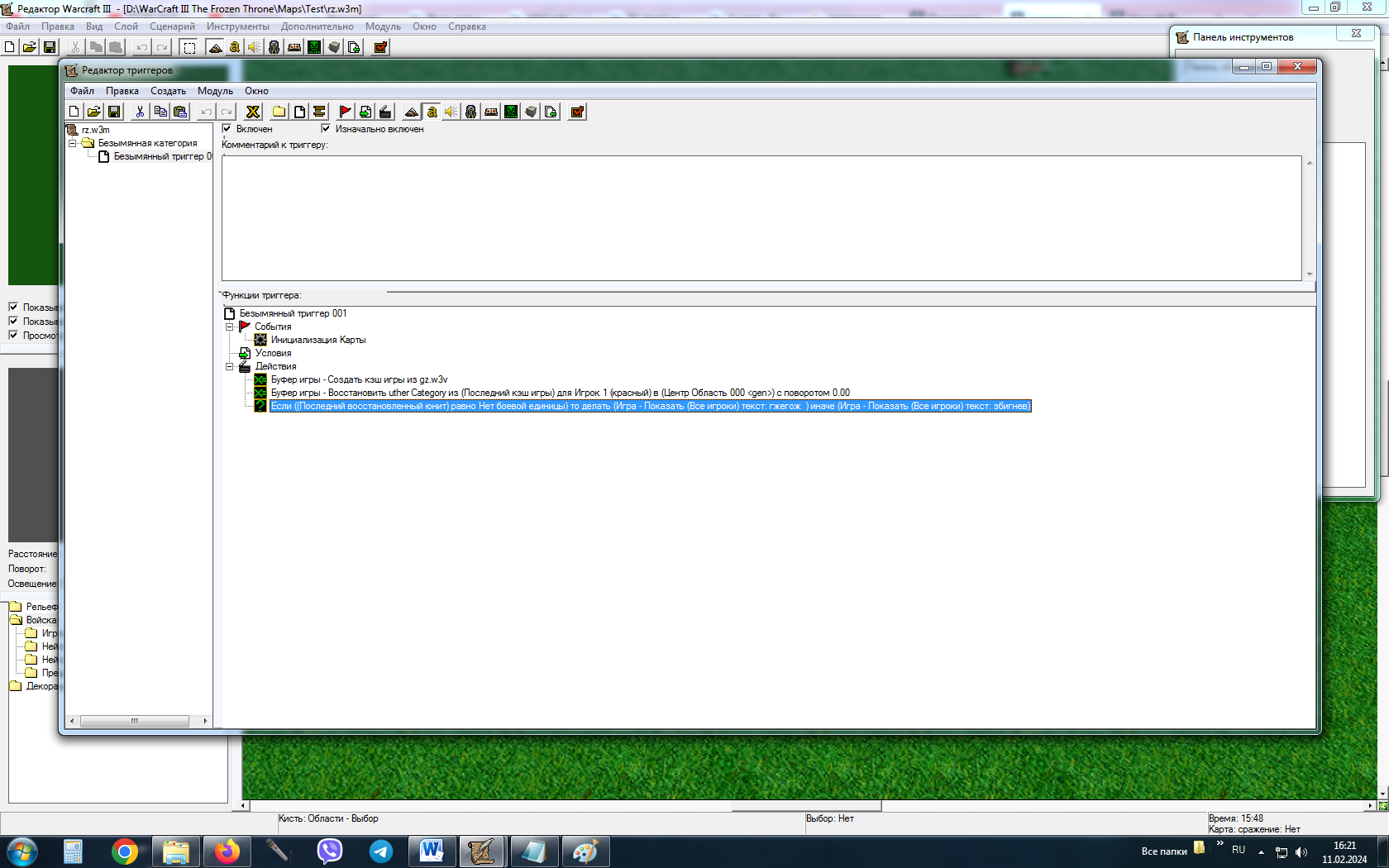Open Terrain Editor from Trigger Editor toolbar
The height and width of the screenshot is (868, 1389).
pos(412,112)
